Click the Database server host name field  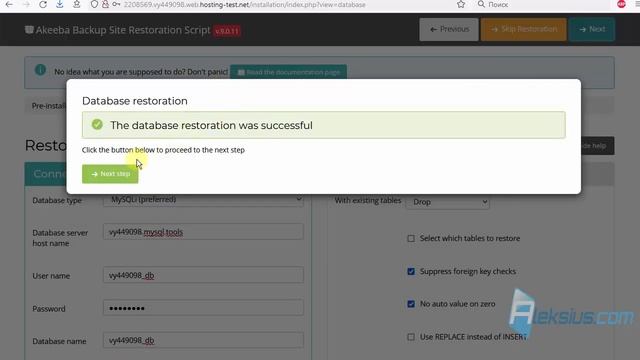tap(203, 232)
